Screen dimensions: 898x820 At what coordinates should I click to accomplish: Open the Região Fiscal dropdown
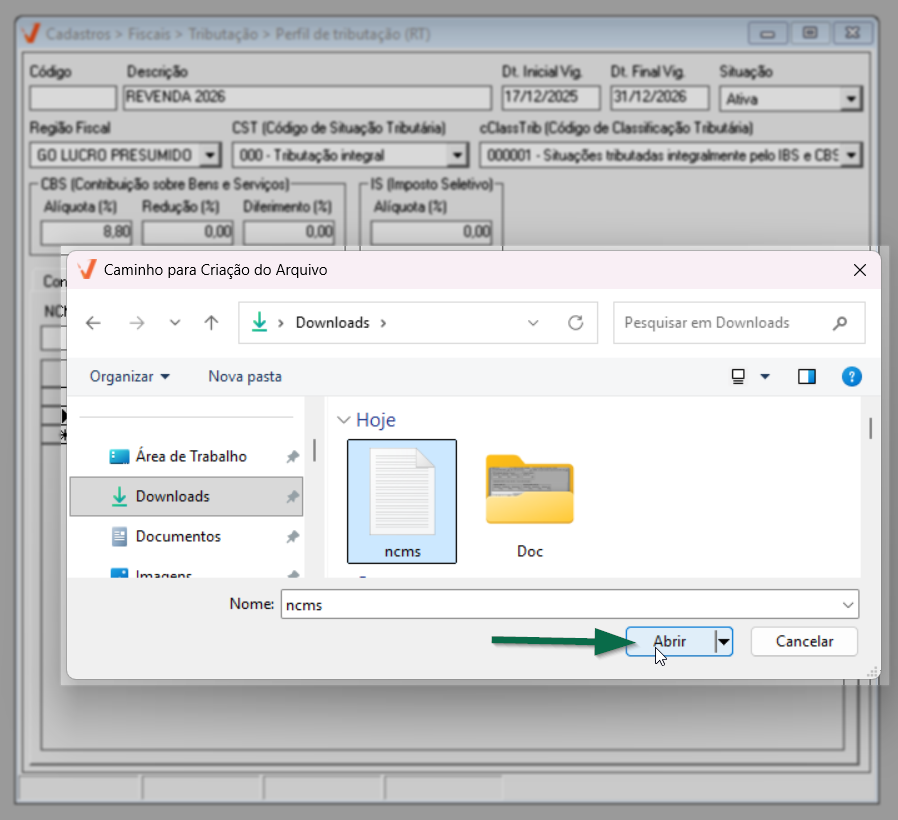pyautogui.click(x=210, y=155)
